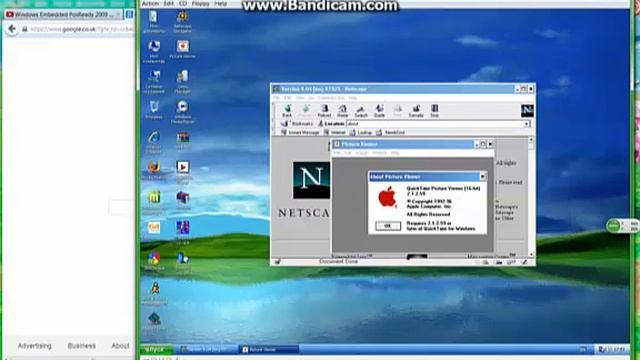Select the Windows Media Player desktop icon
Image resolution: width=640 pixels, height=360 pixels.
pyautogui.click(x=182, y=112)
